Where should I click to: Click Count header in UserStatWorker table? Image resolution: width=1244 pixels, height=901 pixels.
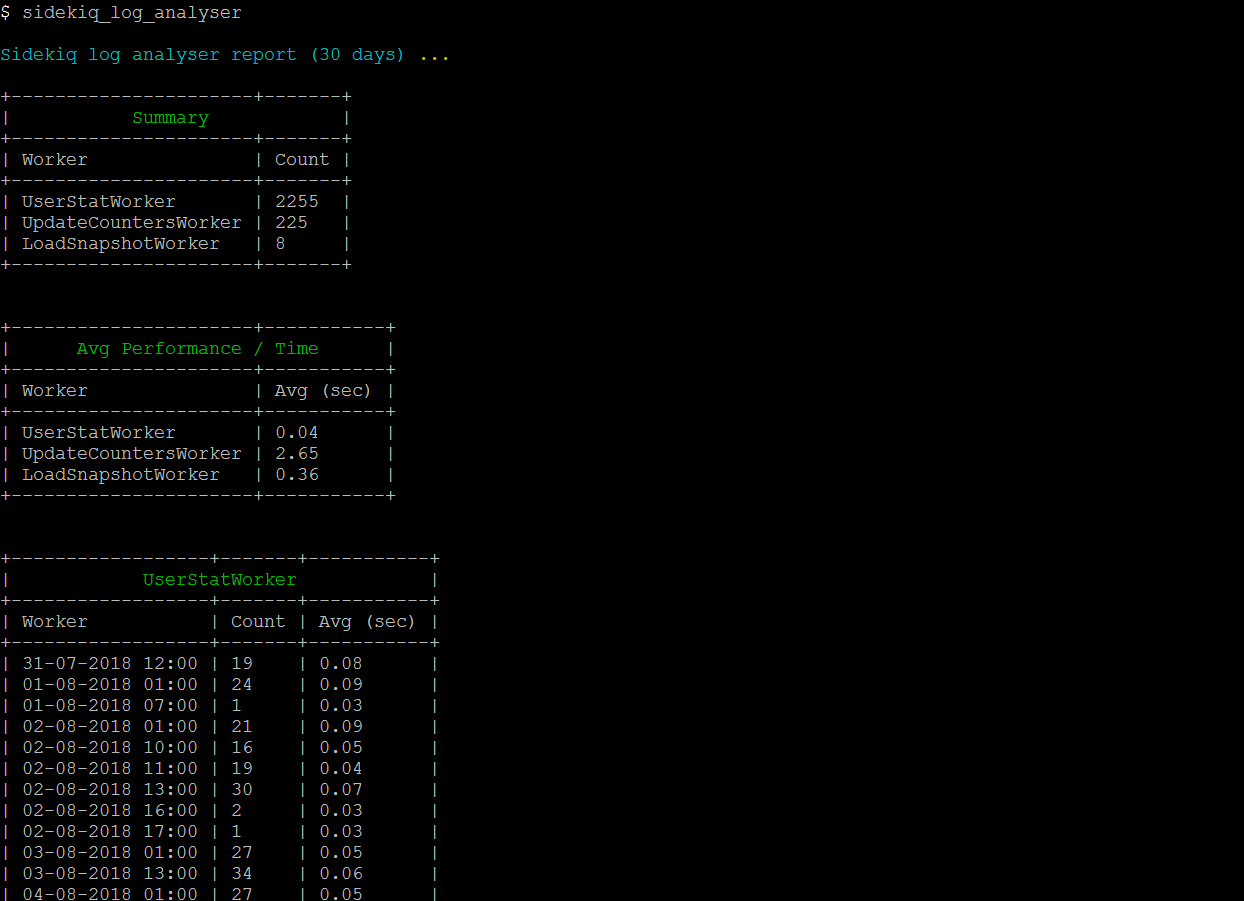tap(258, 622)
